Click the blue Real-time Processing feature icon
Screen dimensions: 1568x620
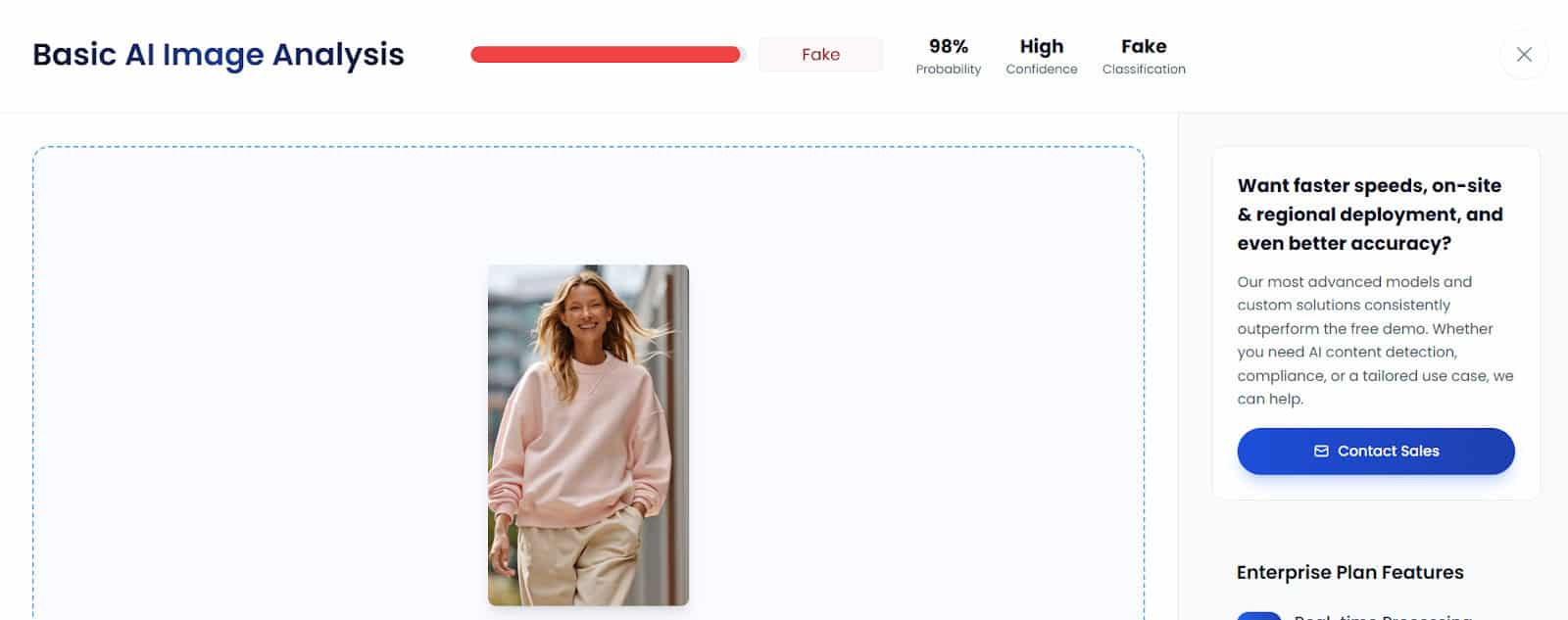click(x=1259, y=616)
